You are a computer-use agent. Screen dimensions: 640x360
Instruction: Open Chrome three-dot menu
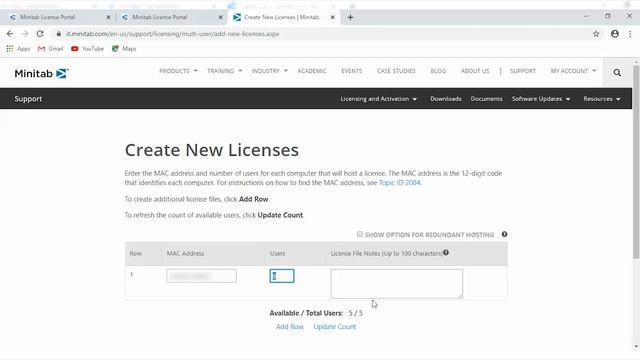(x=630, y=34)
